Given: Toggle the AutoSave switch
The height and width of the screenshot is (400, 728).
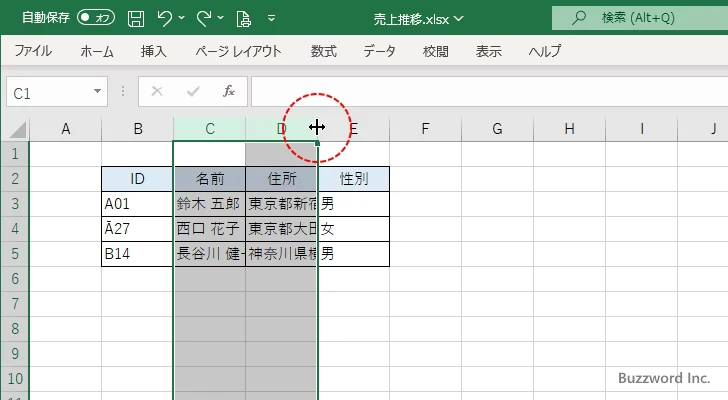Looking at the screenshot, I should pos(96,18).
